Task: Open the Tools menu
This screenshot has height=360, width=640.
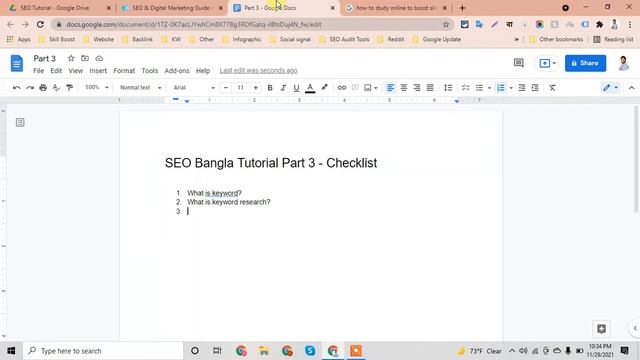Action: (x=149, y=71)
